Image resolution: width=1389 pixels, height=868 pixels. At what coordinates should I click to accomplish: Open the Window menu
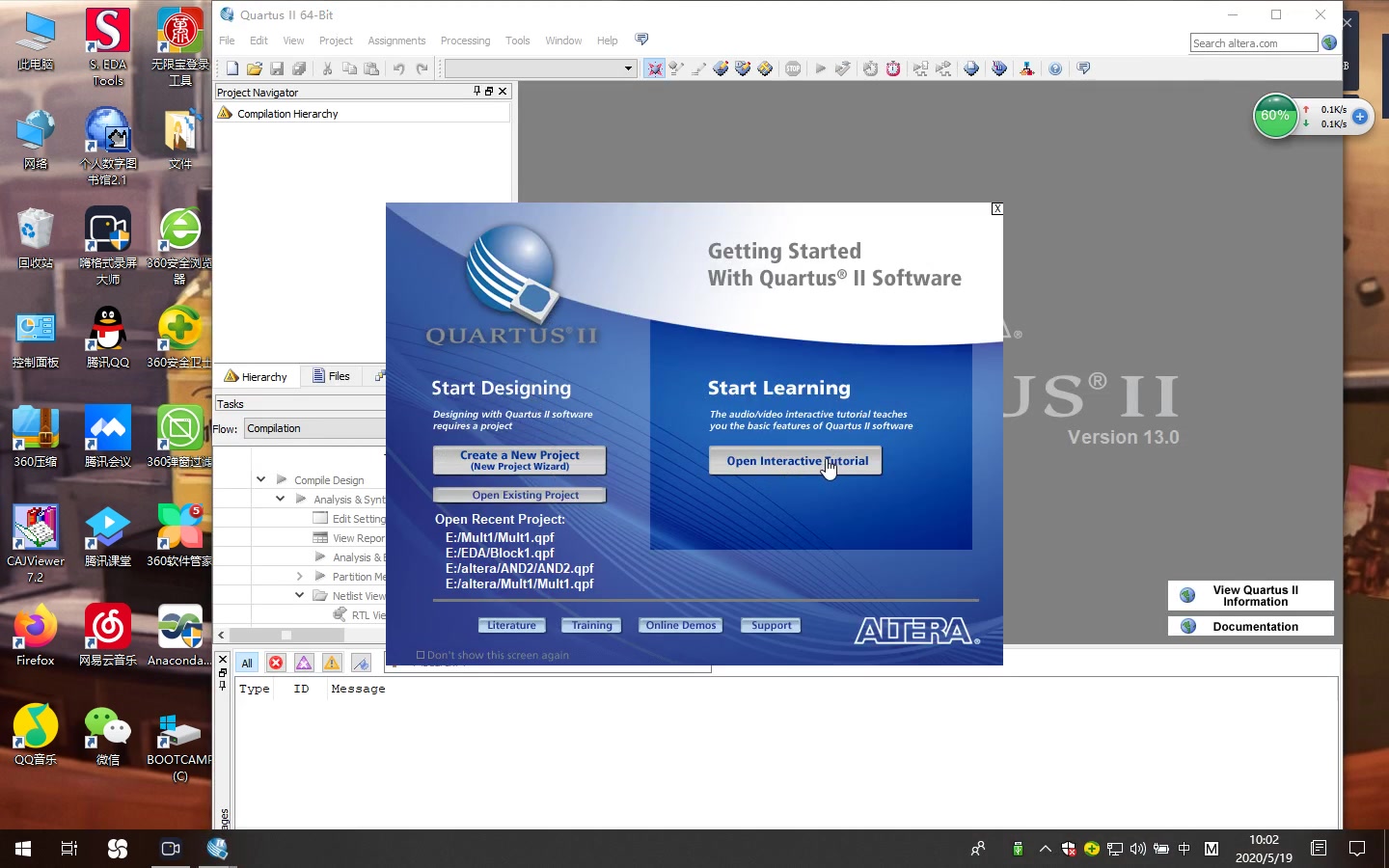pos(563,41)
